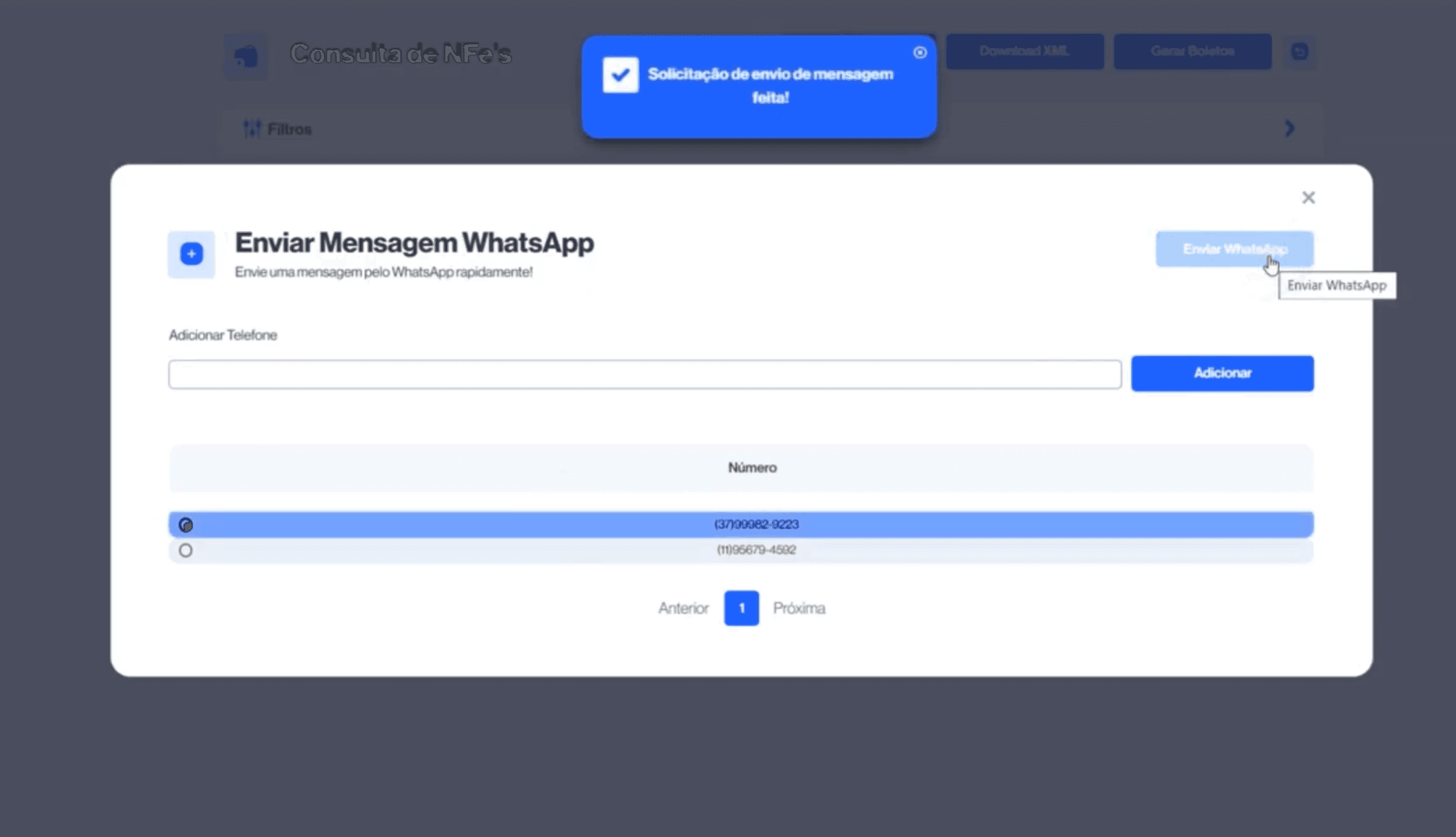This screenshot has height=837, width=1456.
Task: Go to the Anterior page
Action: click(683, 608)
